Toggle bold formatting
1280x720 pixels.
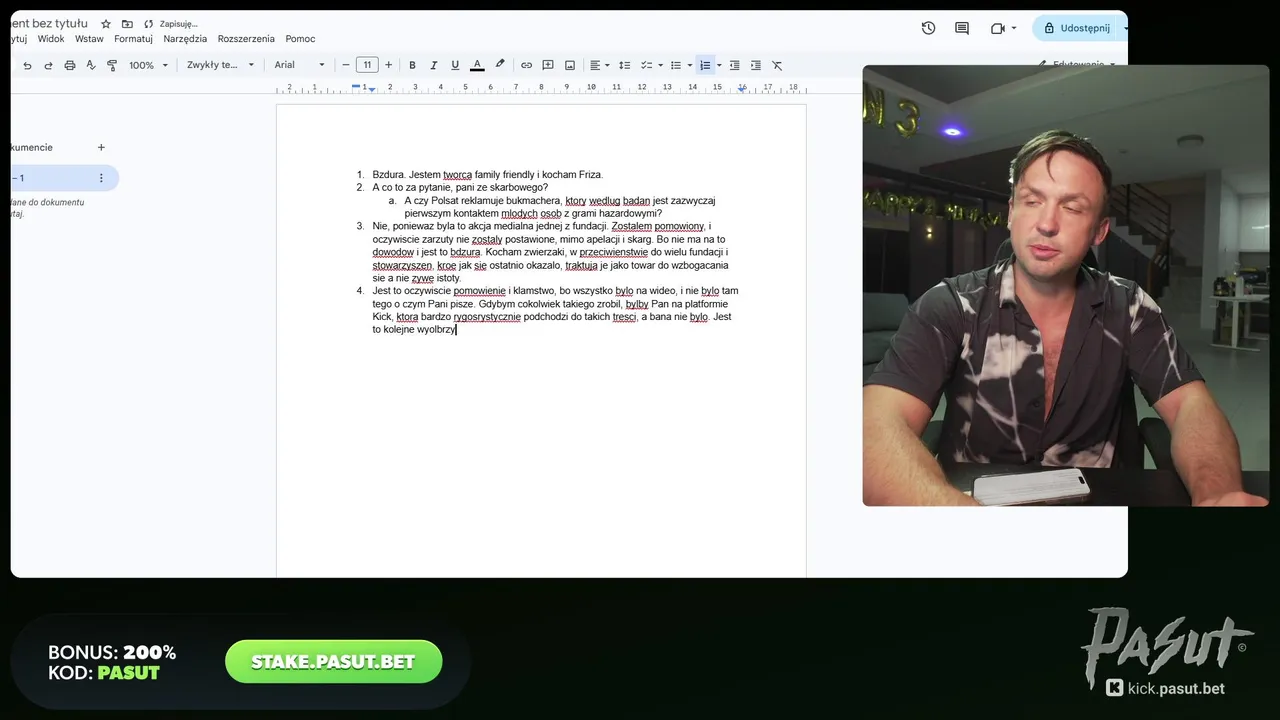coord(412,65)
